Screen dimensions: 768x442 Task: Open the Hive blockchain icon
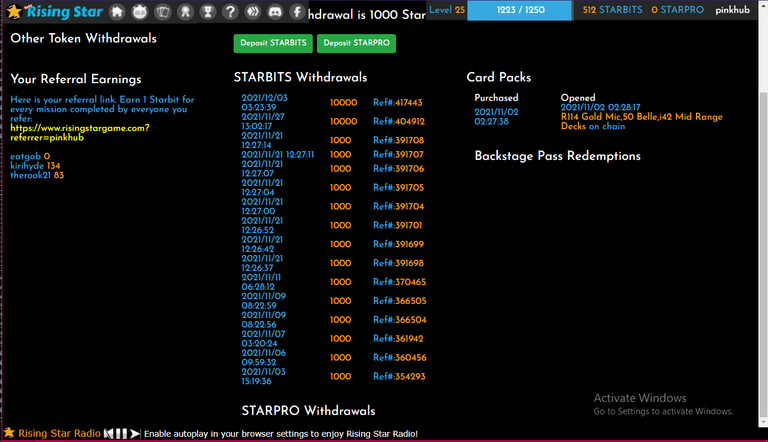(x=253, y=11)
